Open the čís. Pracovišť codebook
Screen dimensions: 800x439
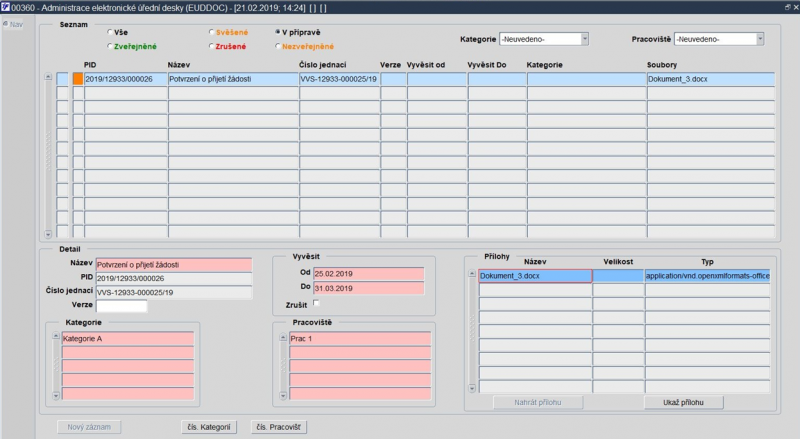[279, 427]
